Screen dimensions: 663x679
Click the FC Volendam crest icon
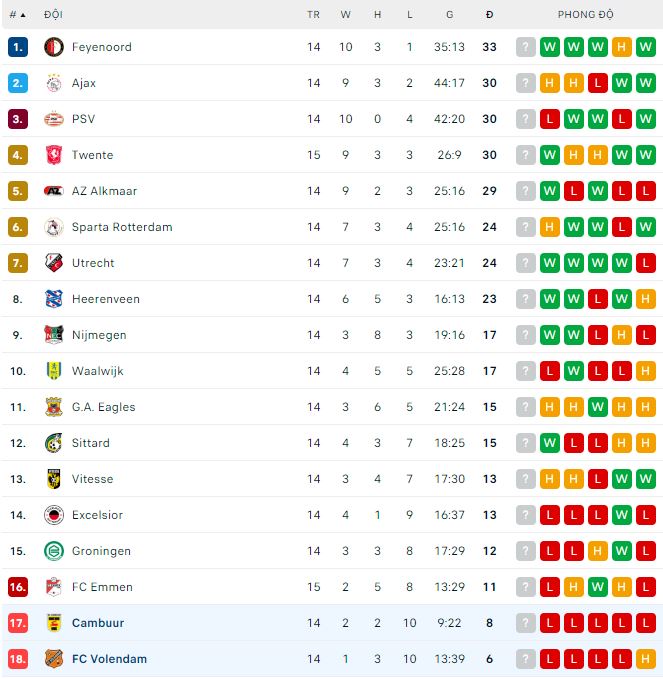point(54,659)
